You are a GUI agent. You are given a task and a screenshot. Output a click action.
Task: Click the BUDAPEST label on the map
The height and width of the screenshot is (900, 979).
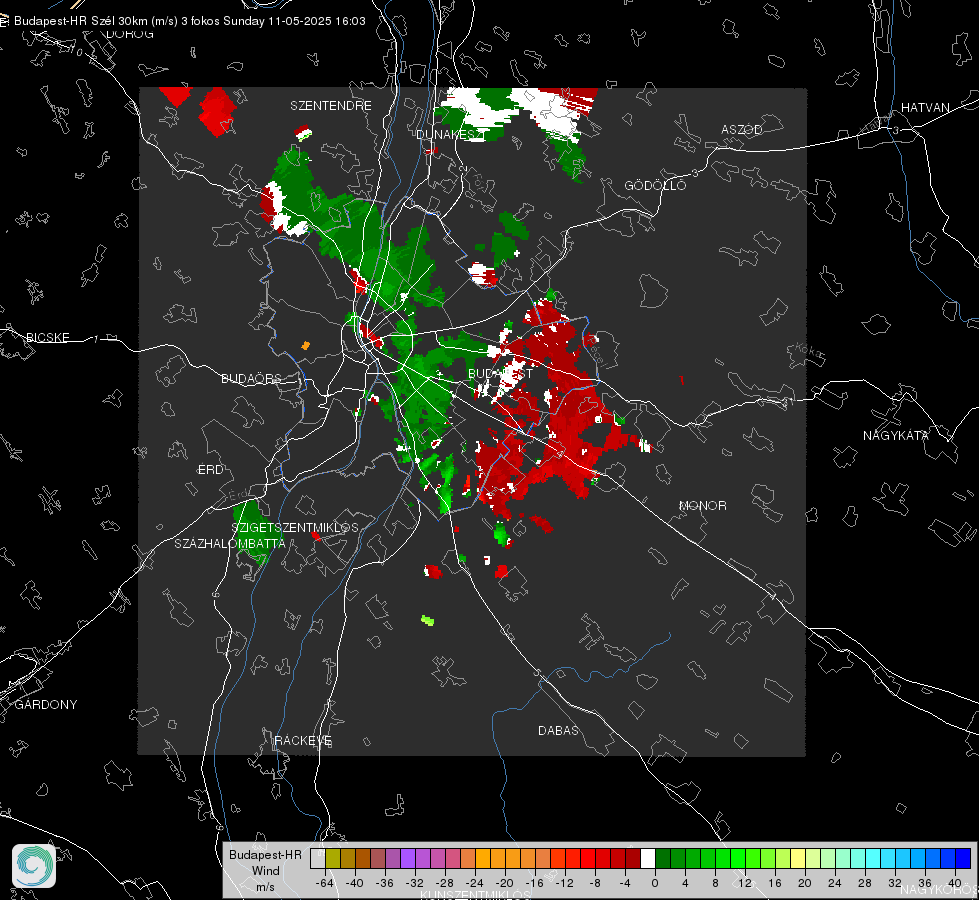[500, 373]
